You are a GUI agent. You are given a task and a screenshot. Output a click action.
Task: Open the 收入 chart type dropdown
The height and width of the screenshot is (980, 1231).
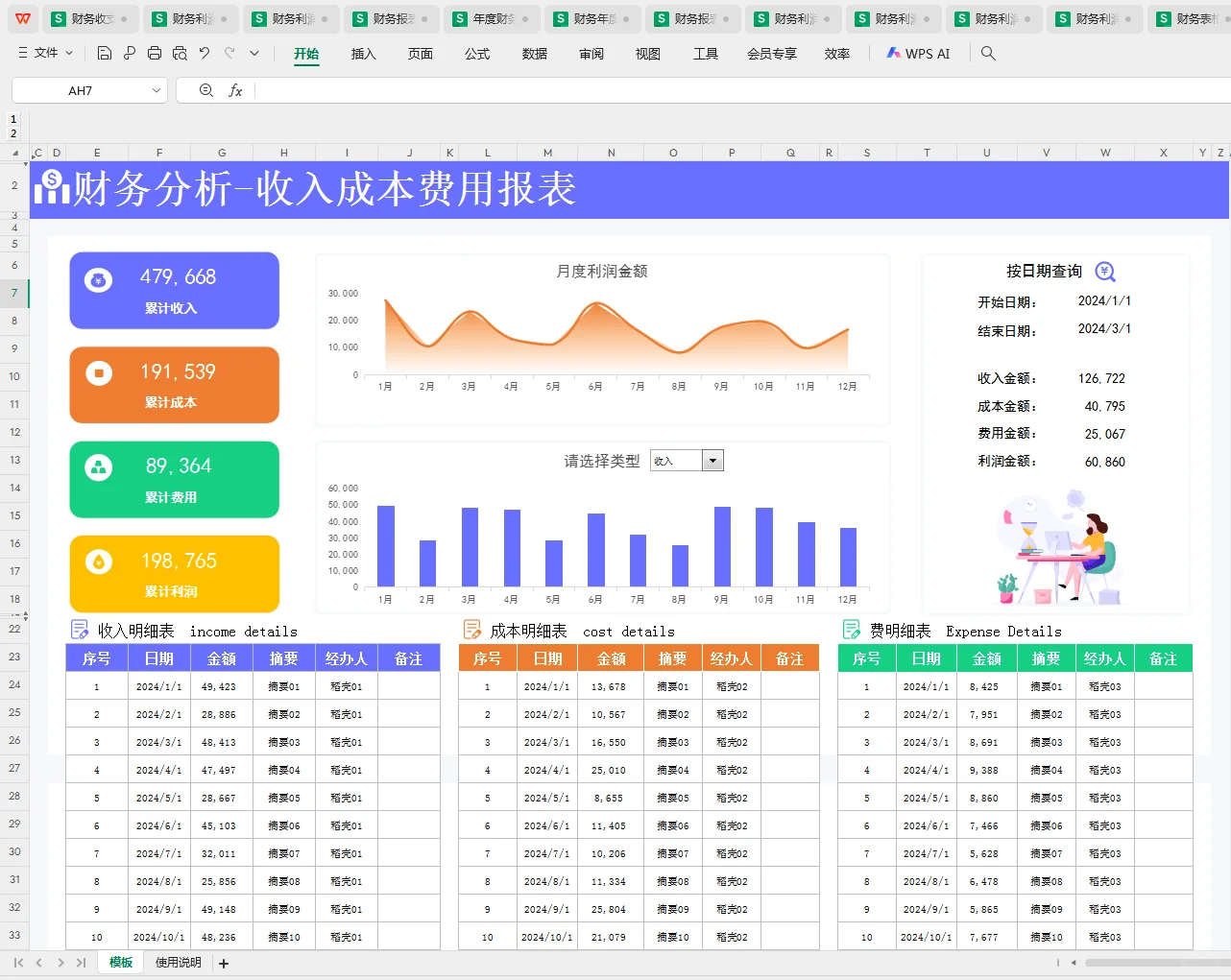tap(712, 461)
